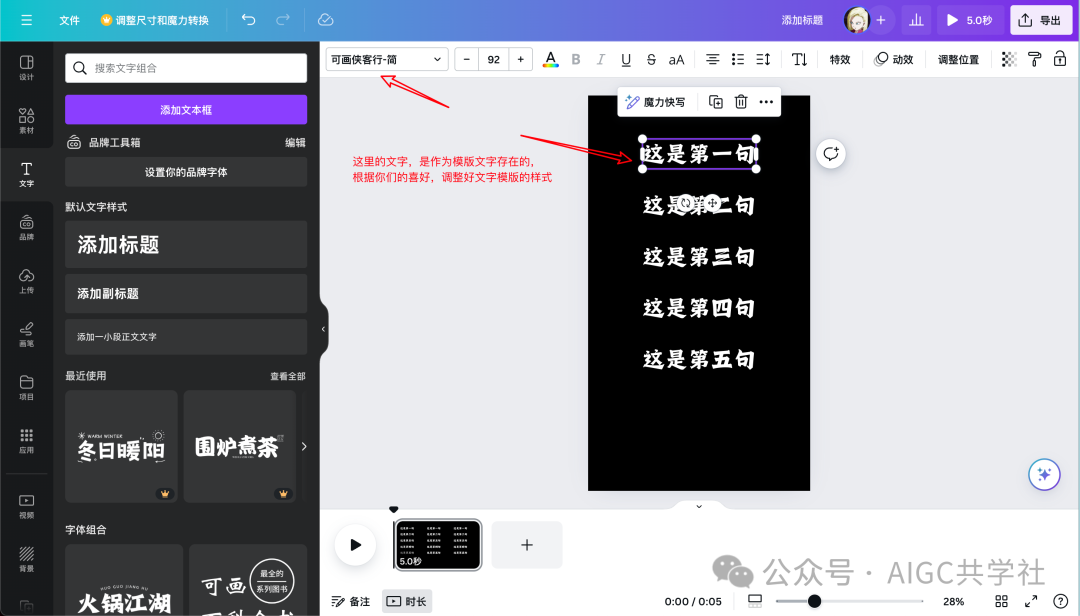Open the 素材 sidebar tab

26,121
